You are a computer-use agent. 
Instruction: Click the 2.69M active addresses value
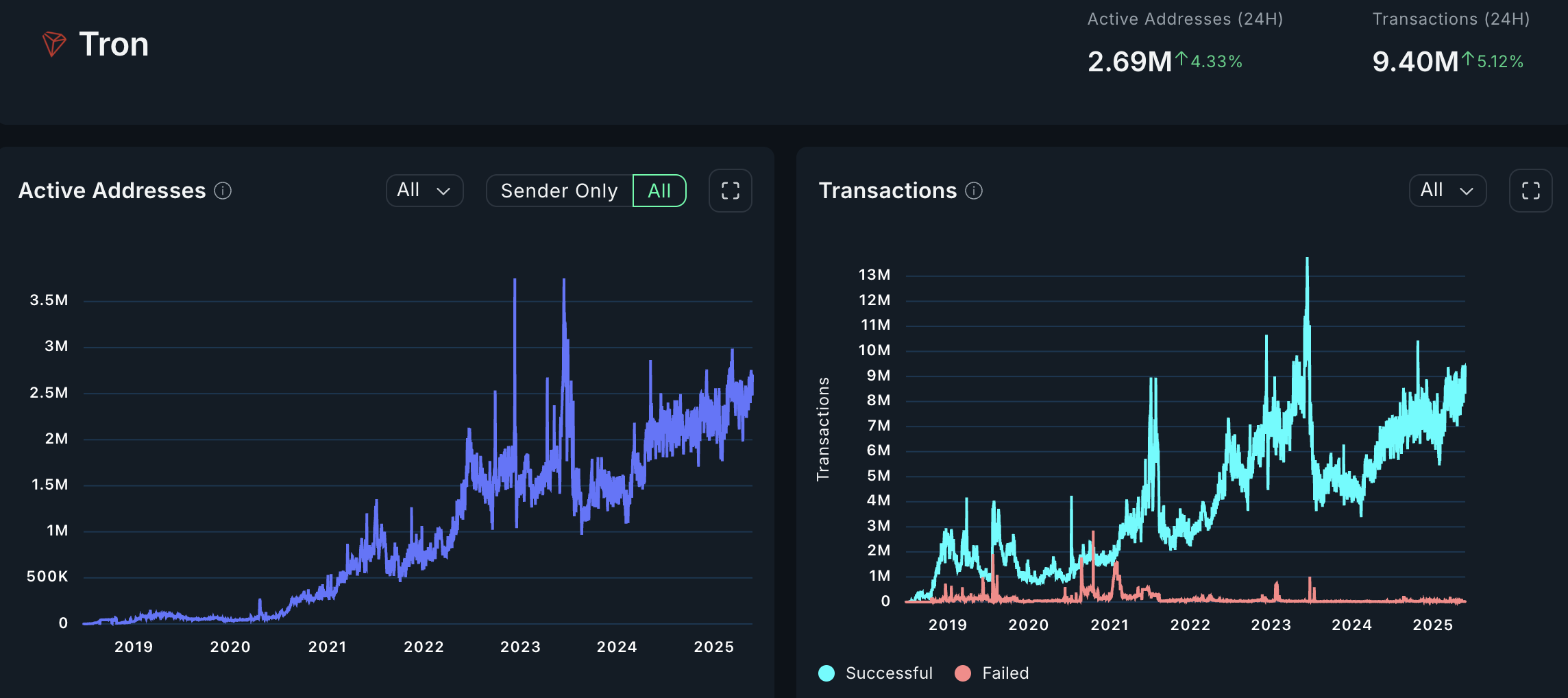[1130, 62]
